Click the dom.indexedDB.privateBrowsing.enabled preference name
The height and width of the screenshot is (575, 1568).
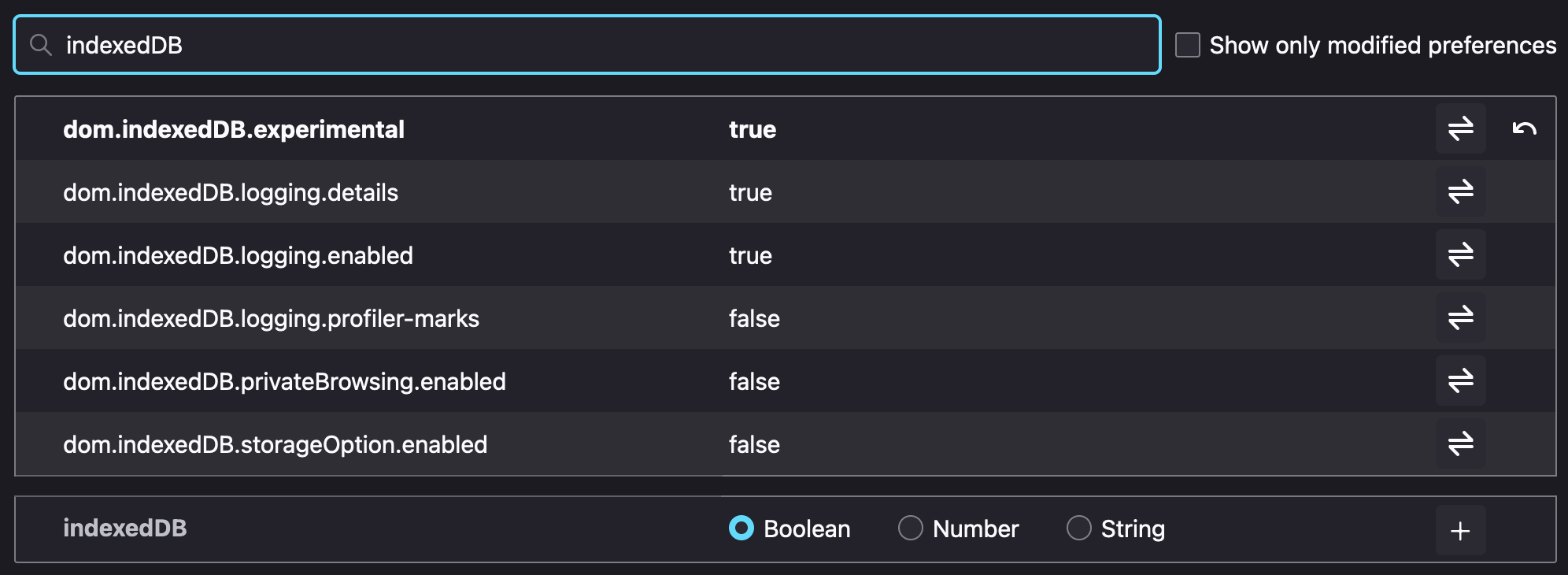point(284,381)
